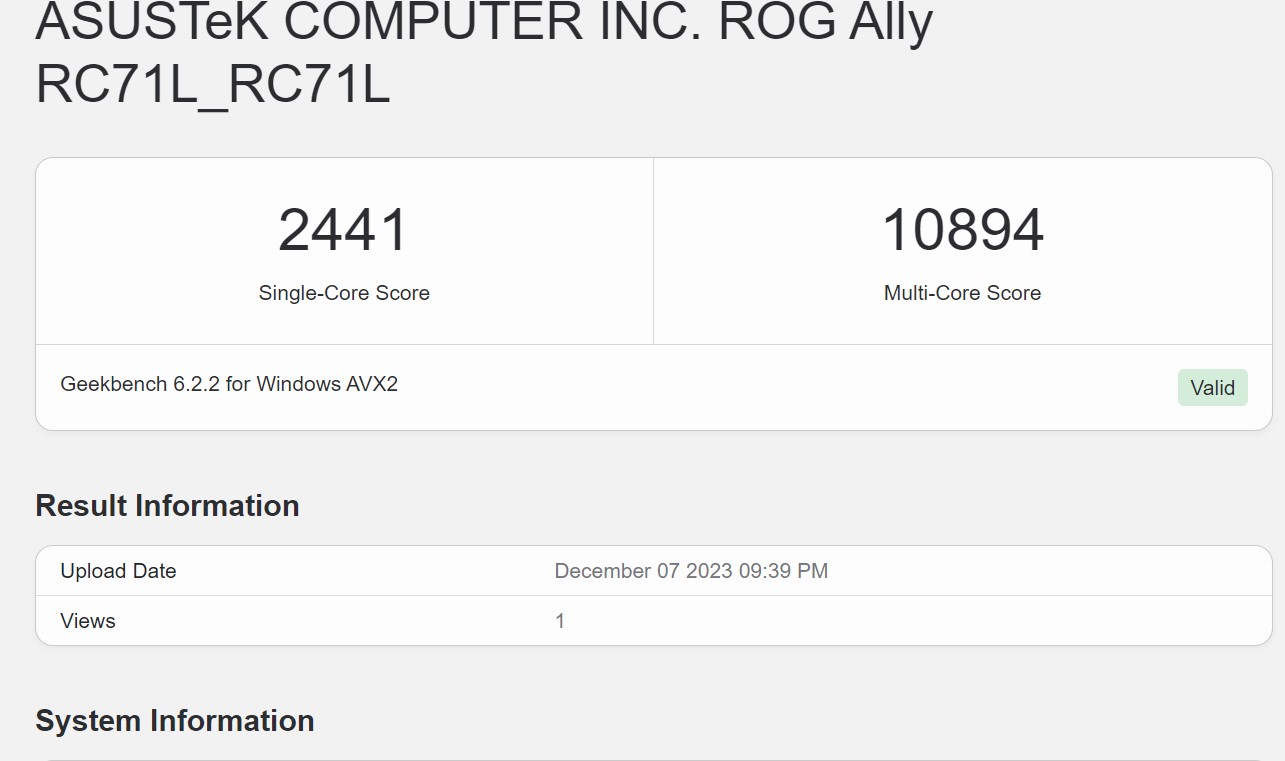Click the 10894 multi-core score number
This screenshot has height=761, width=1285.
[x=962, y=230]
